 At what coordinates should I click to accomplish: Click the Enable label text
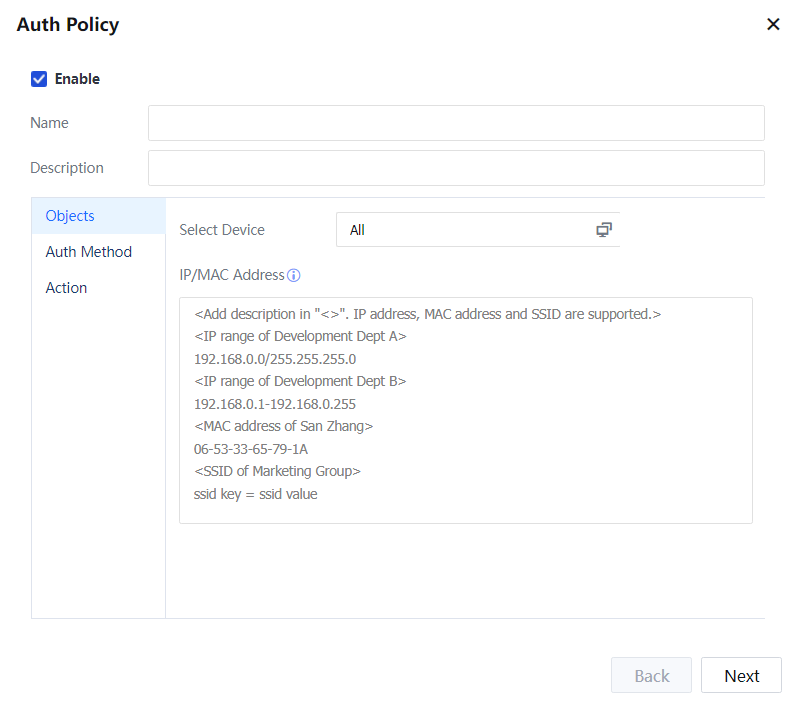coord(77,79)
